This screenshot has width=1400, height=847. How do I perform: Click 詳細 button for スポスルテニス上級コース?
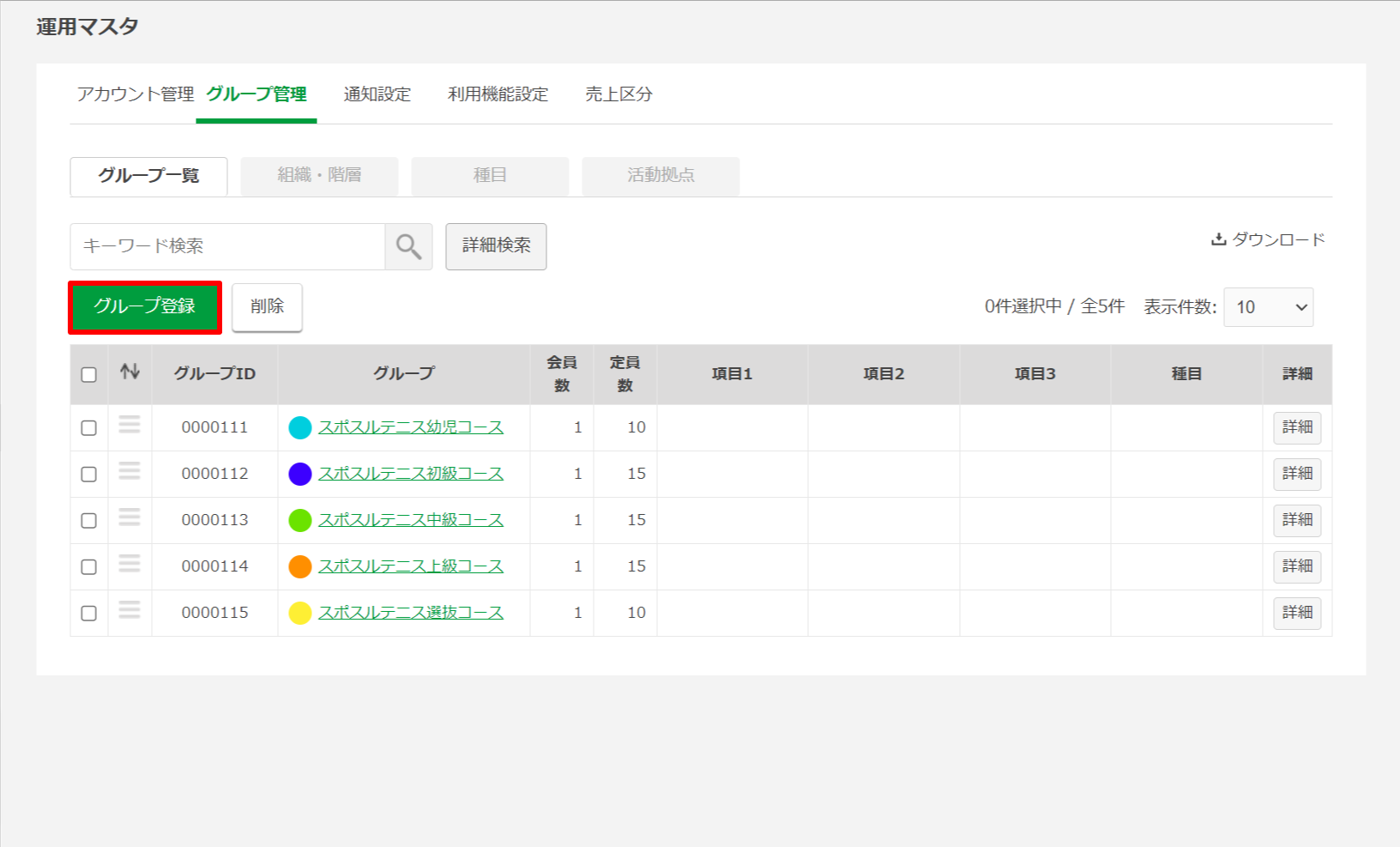pyautogui.click(x=1297, y=566)
